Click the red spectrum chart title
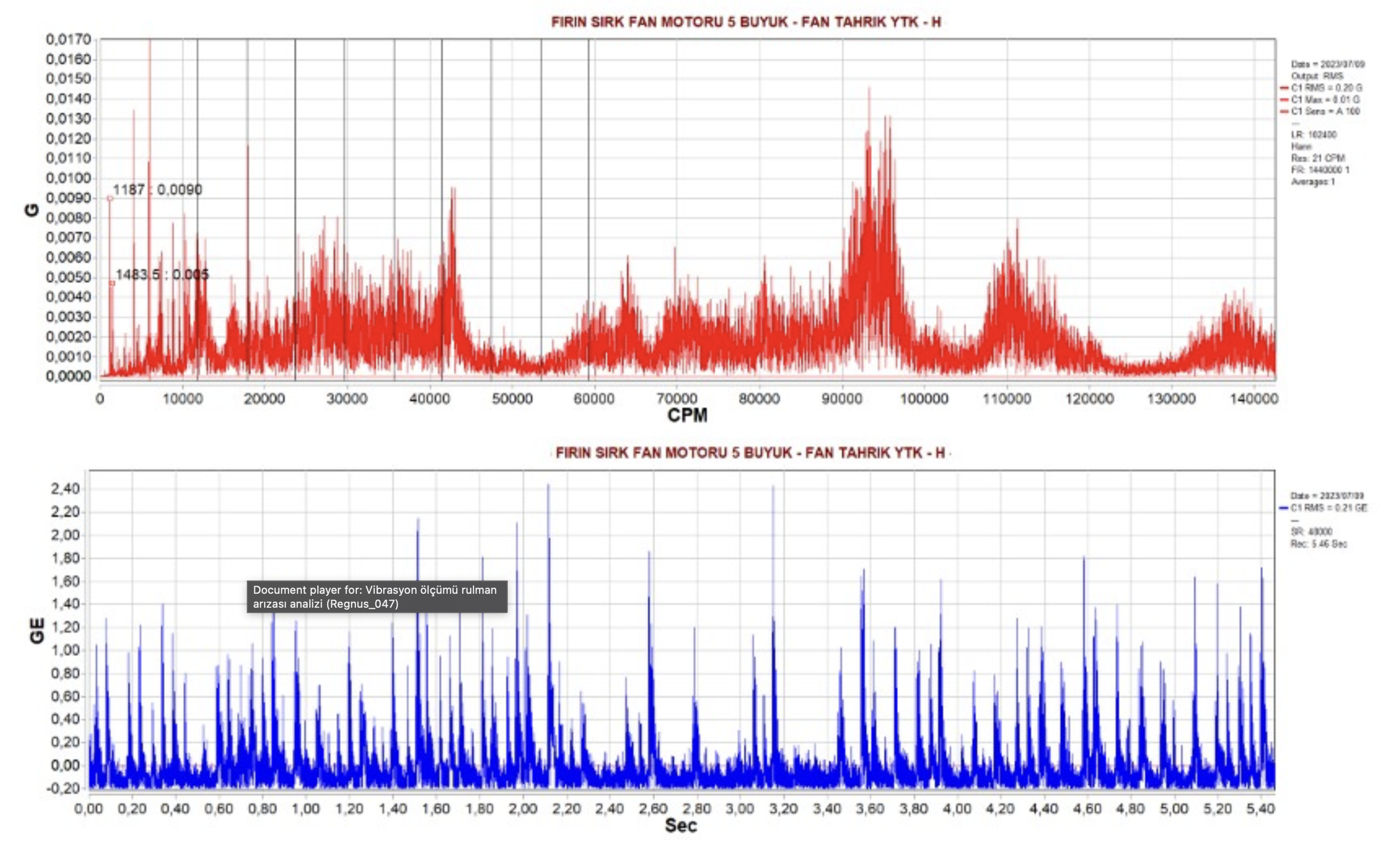 tap(746, 22)
